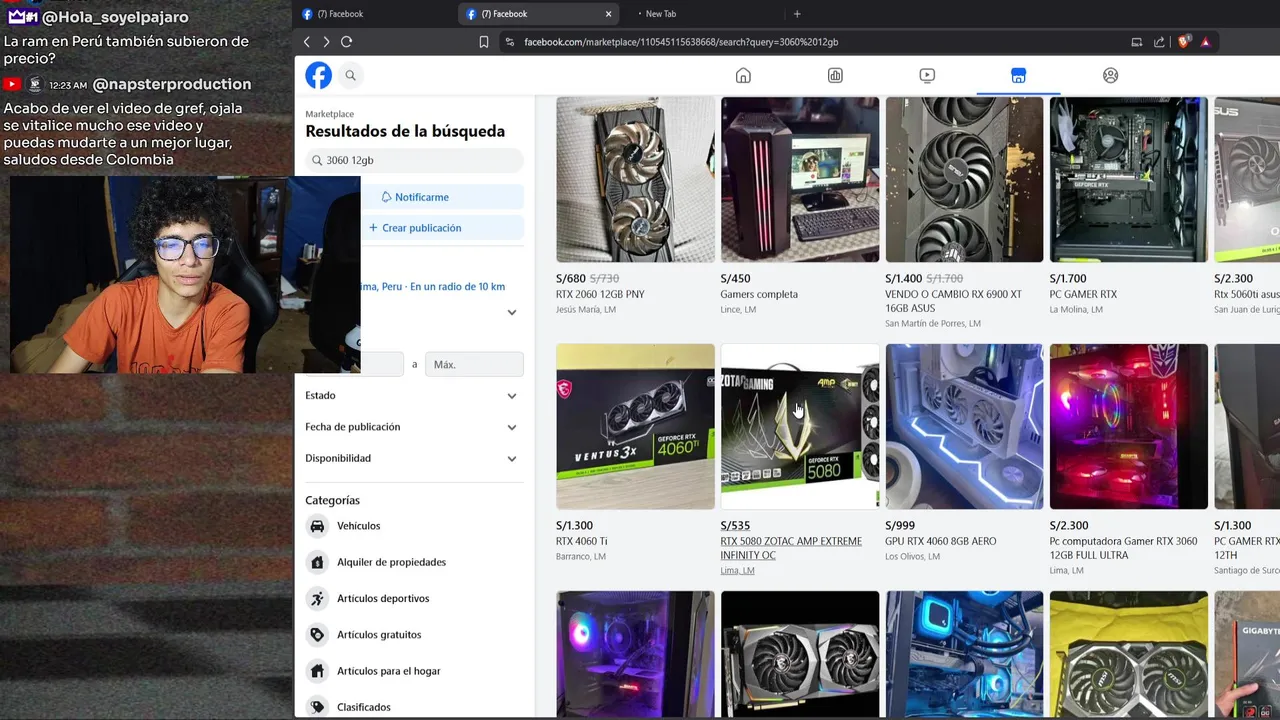1280x720 pixels.
Task: Click the RTX 2060 12GB PNY title text
Action: coord(600,295)
